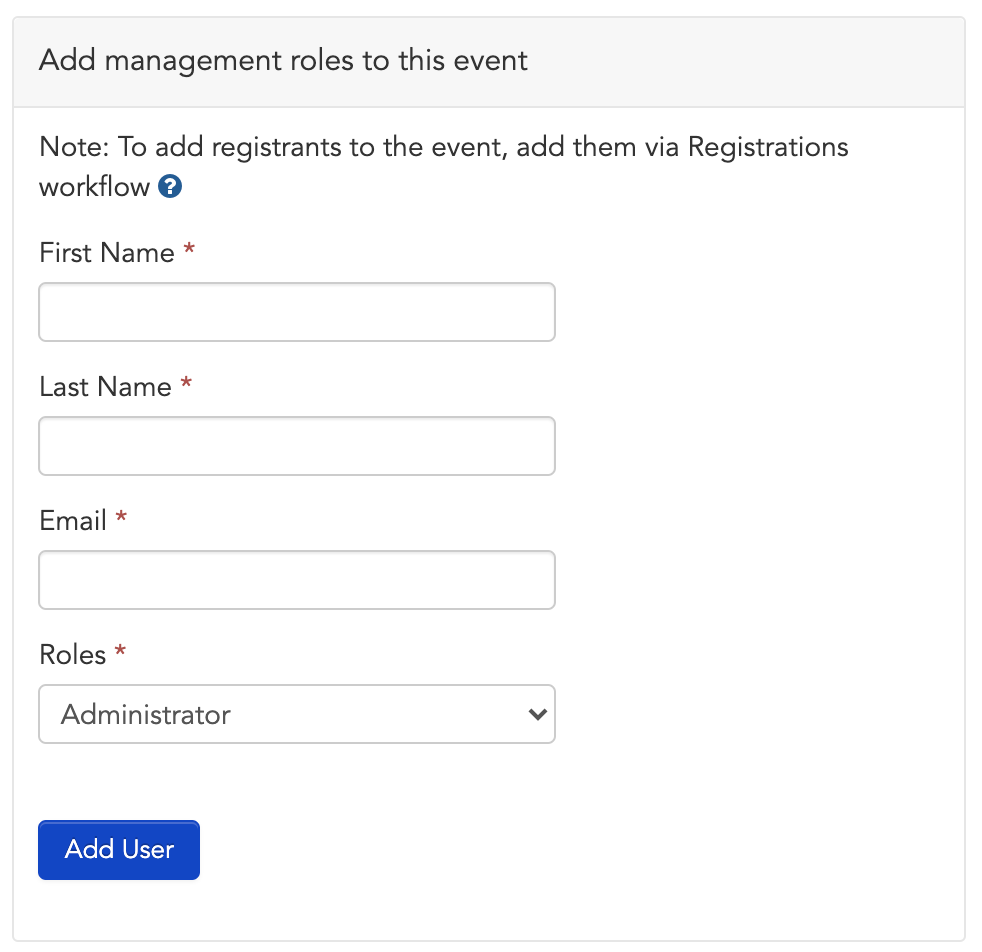Image resolution: width=982 pixels, height=952 pixels.
Task: Click the word Registrations in the note
Action: pyautogui.click(x=768, y=147)
